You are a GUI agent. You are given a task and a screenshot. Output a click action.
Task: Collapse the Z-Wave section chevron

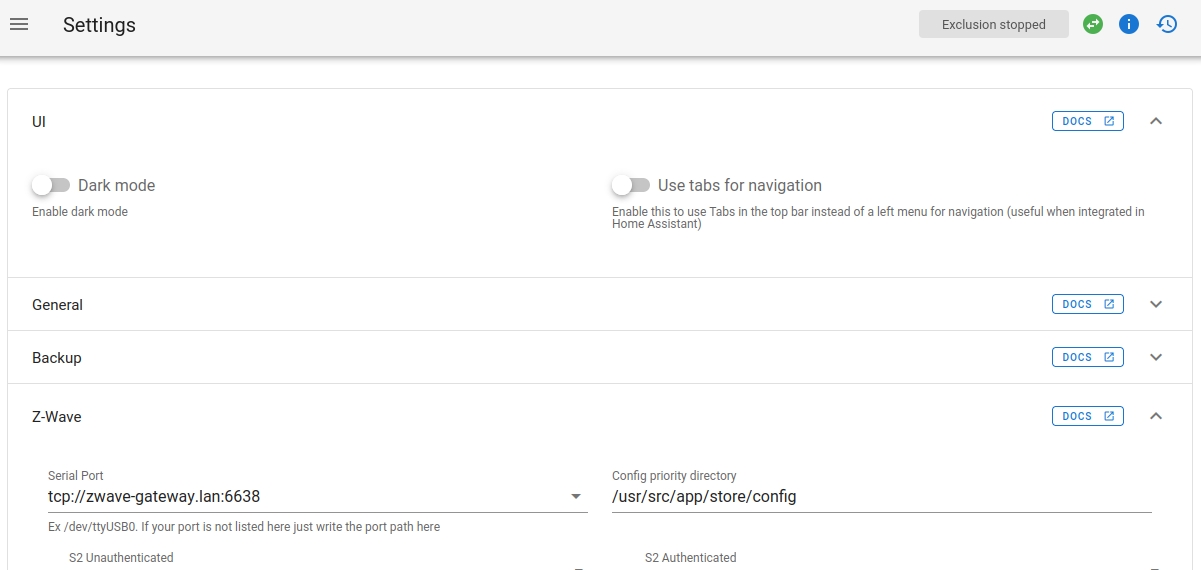(1156, 416)
